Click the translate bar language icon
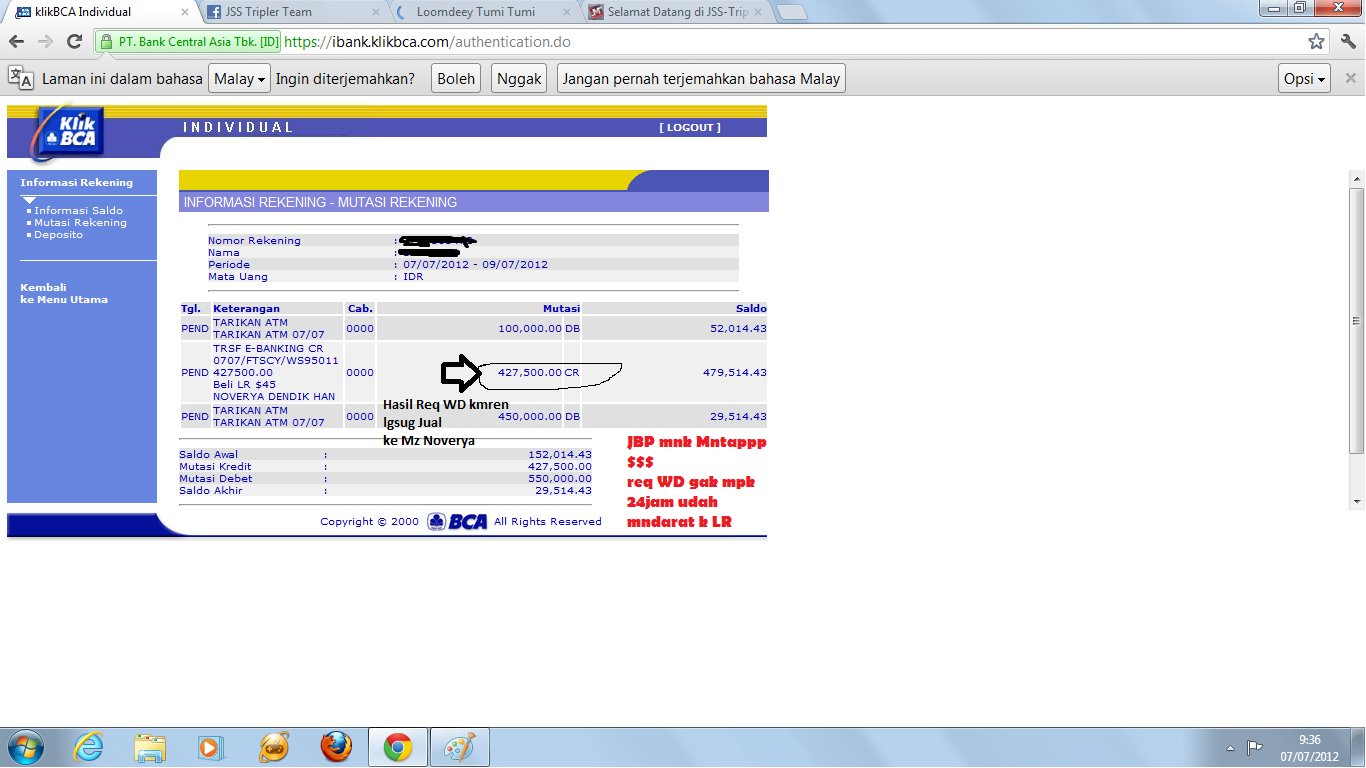The height and width of the screenshot is (768, 1366). pyautogui.click(x=21, y=78)
